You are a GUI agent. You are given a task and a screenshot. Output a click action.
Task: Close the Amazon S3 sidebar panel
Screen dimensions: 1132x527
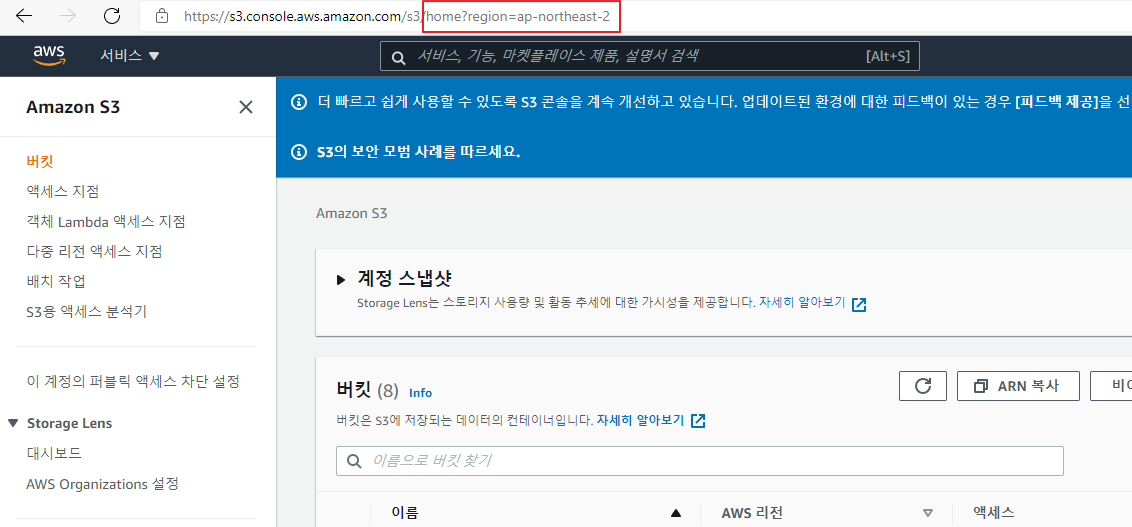(x=246, y=107)
